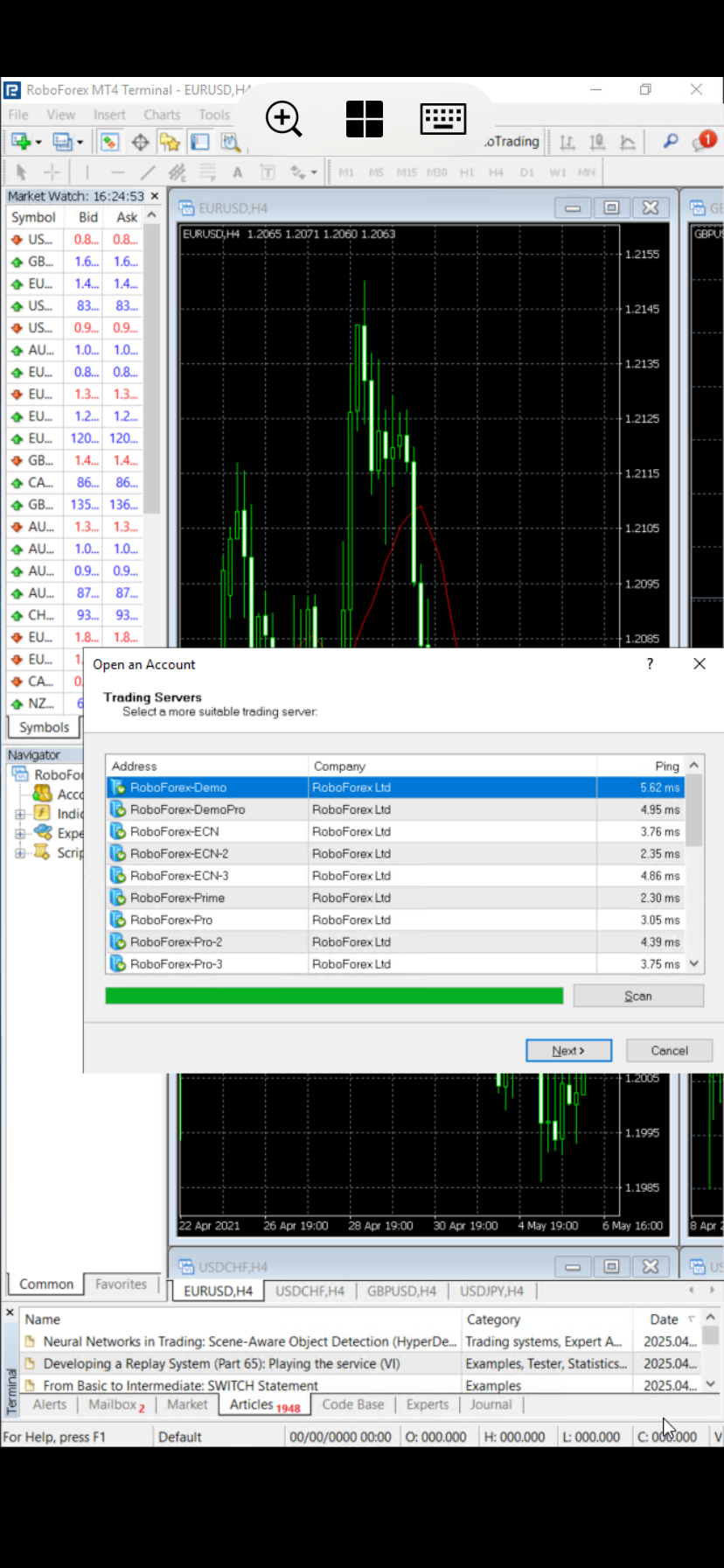Select the horizontal line drawing tool

coord(118,172)
